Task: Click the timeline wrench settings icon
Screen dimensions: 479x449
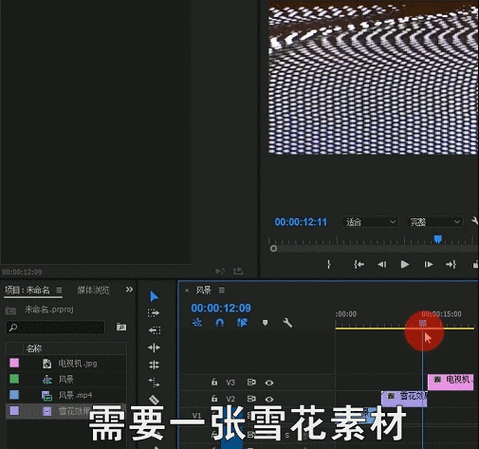Action: [x=287, y=322]
